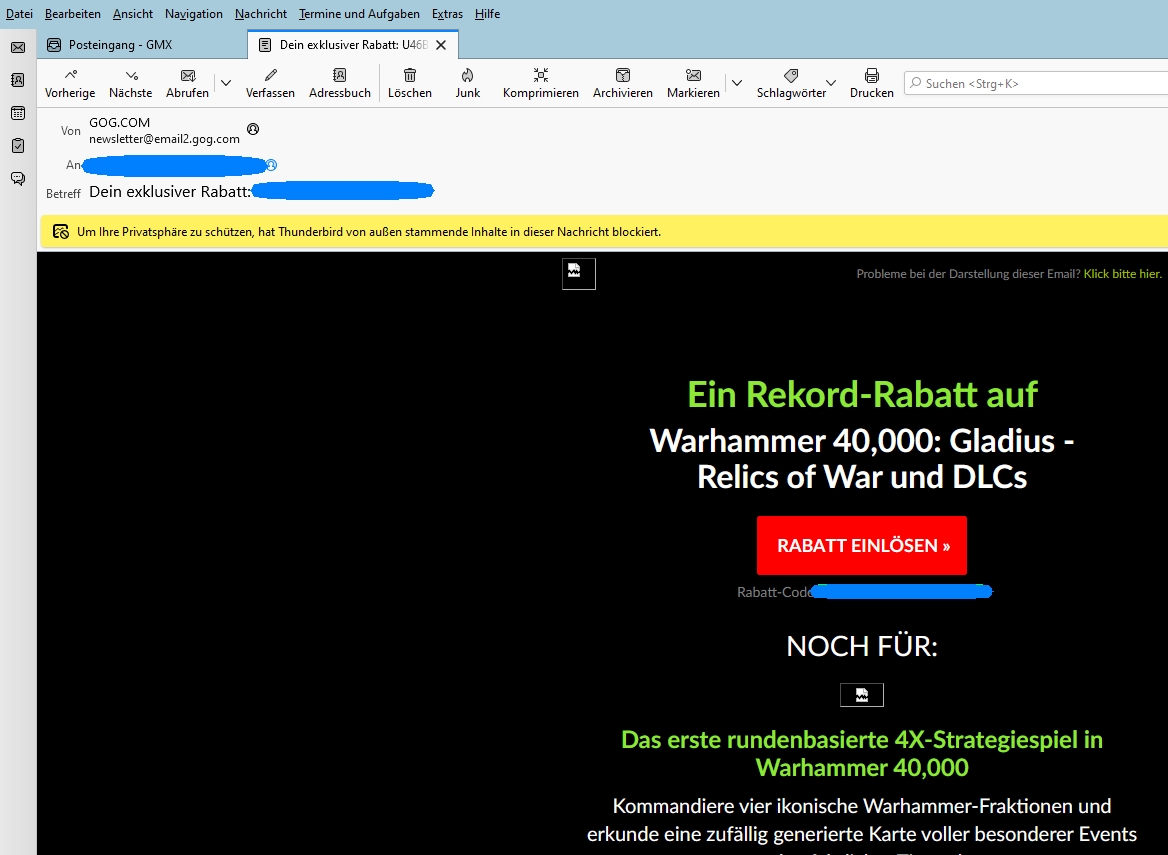Image resolution: width=1168 pixels, height=855 pixels.
Task: Open the Mail space icon in sidebar
Action: [18, 48]
